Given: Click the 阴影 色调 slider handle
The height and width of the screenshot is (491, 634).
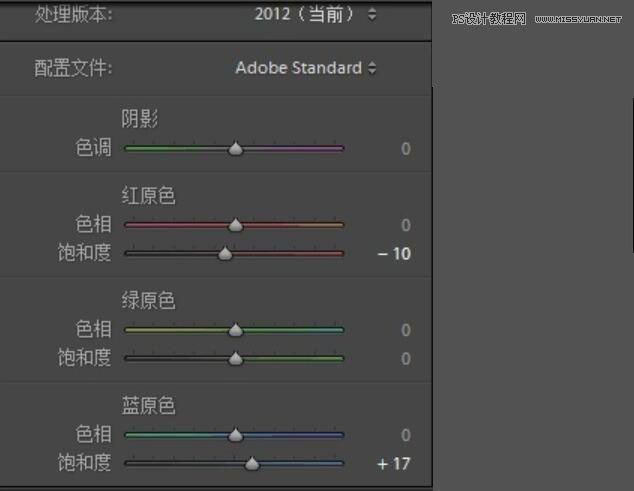Looking at the screenshot, I should pyautogui.click(x=235, y=149).
